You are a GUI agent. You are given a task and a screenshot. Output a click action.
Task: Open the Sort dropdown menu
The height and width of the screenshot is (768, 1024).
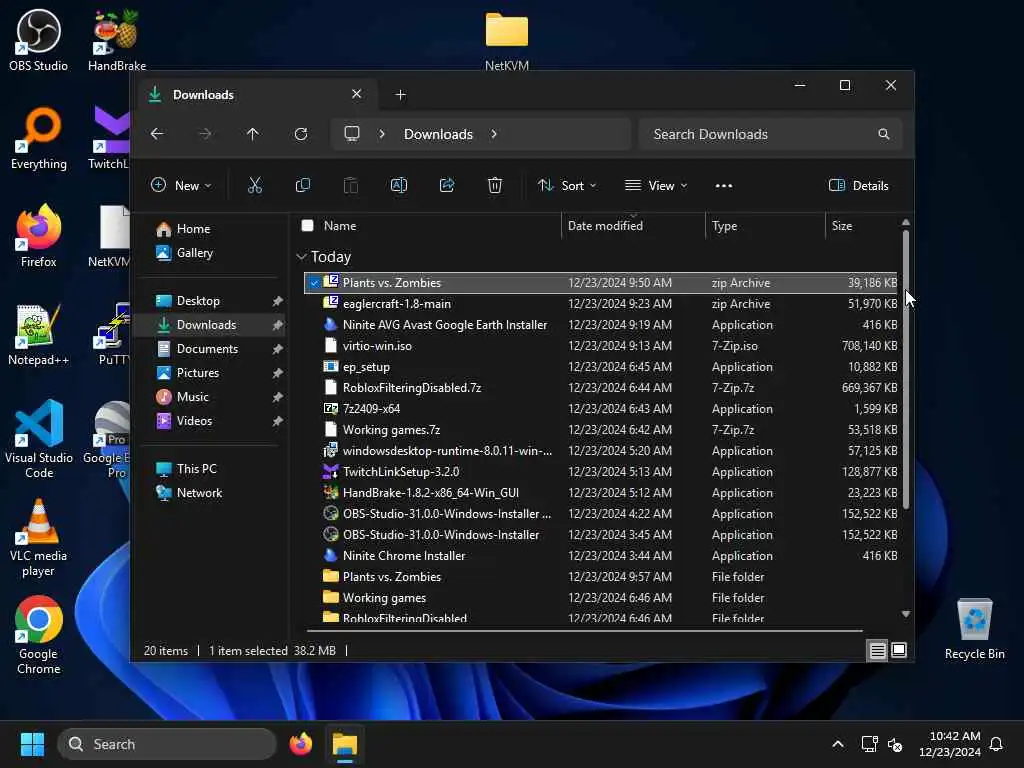point(567,185)
